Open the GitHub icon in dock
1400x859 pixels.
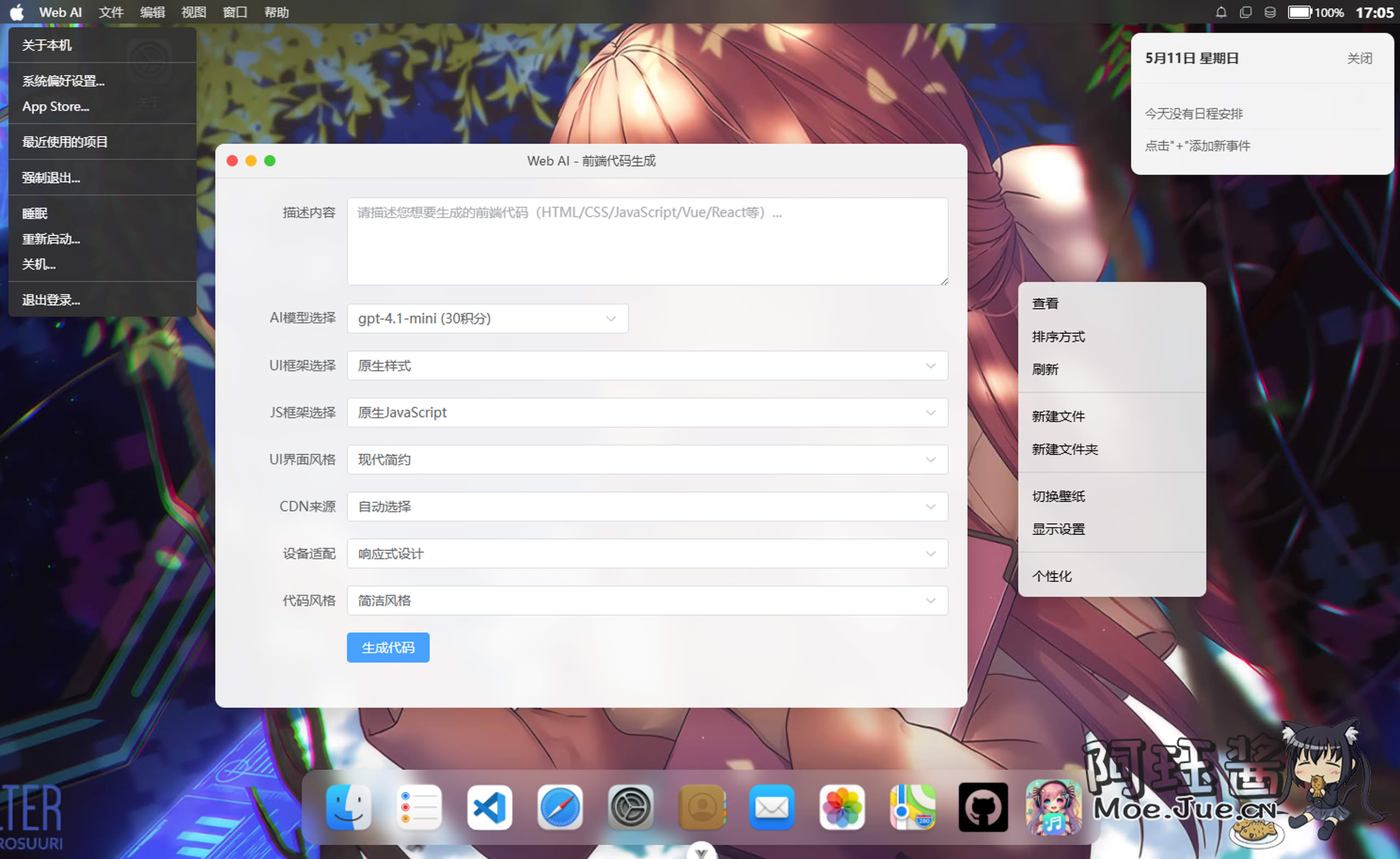pyautogui.click(x=983, y=807)
